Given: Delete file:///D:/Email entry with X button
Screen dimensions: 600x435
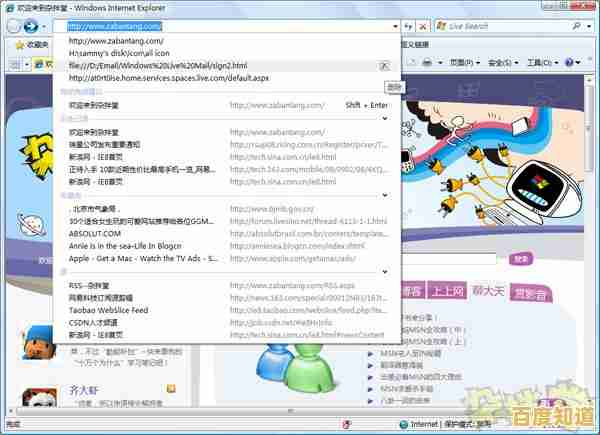Looking at the screenshot, I should tap(385, 65).
